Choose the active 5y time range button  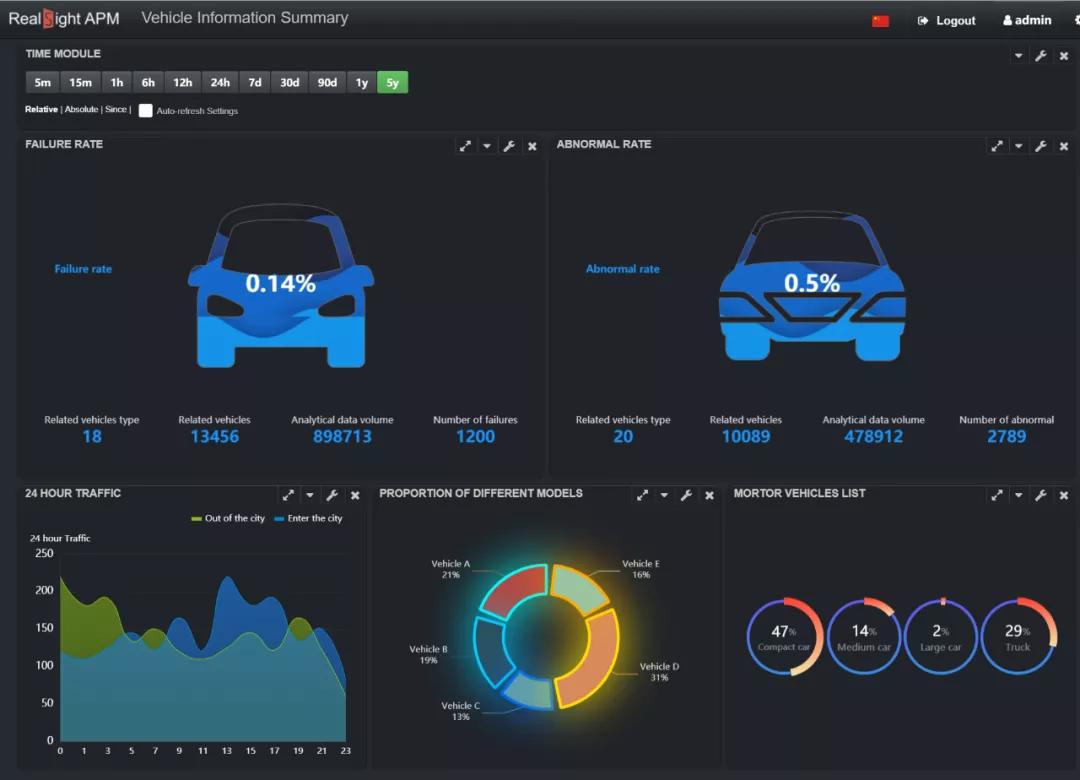click(393, 82)
